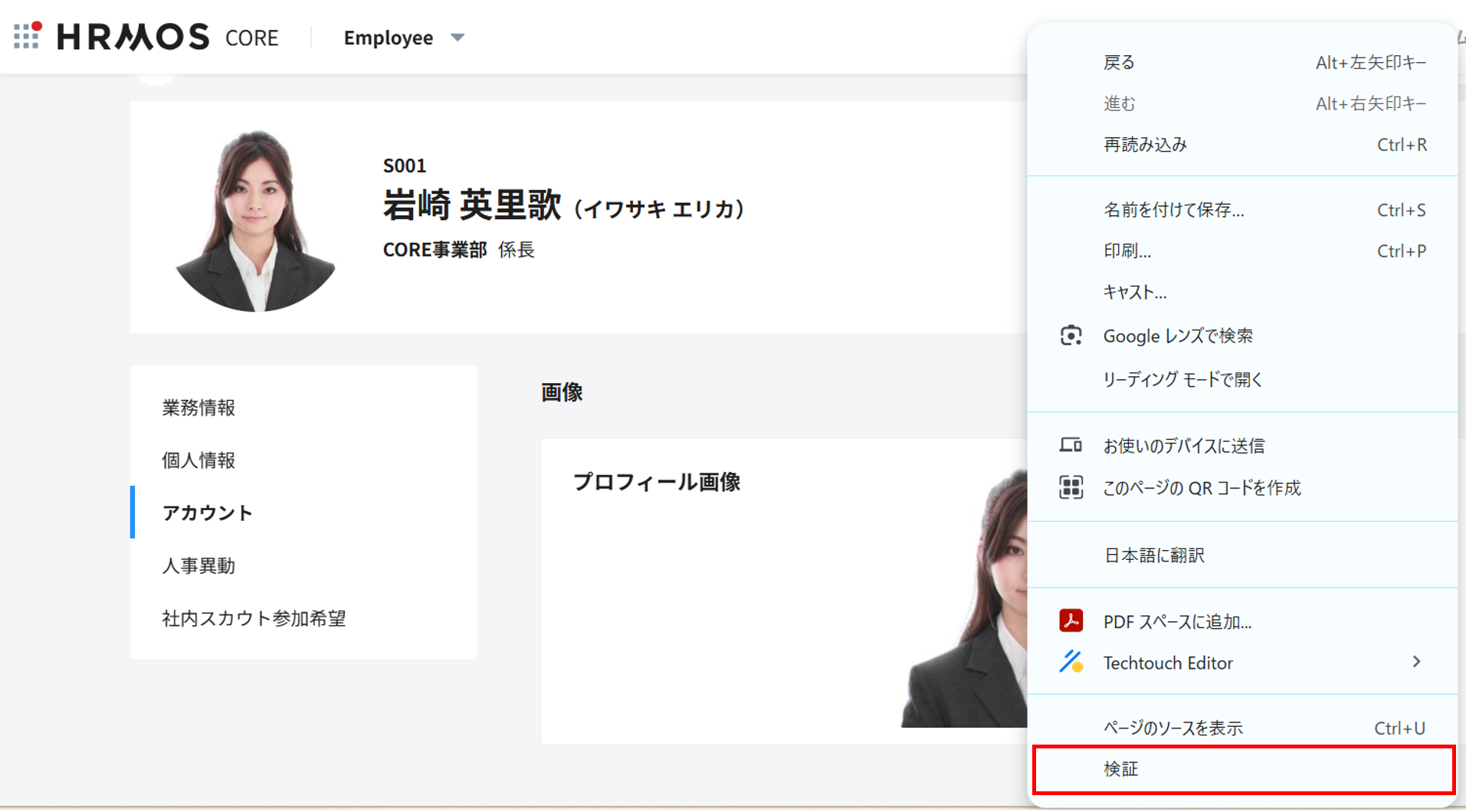This screenshot has width=1466, height=812.
Task: Click the QR code creation icon
Action: click(1071, 487)
